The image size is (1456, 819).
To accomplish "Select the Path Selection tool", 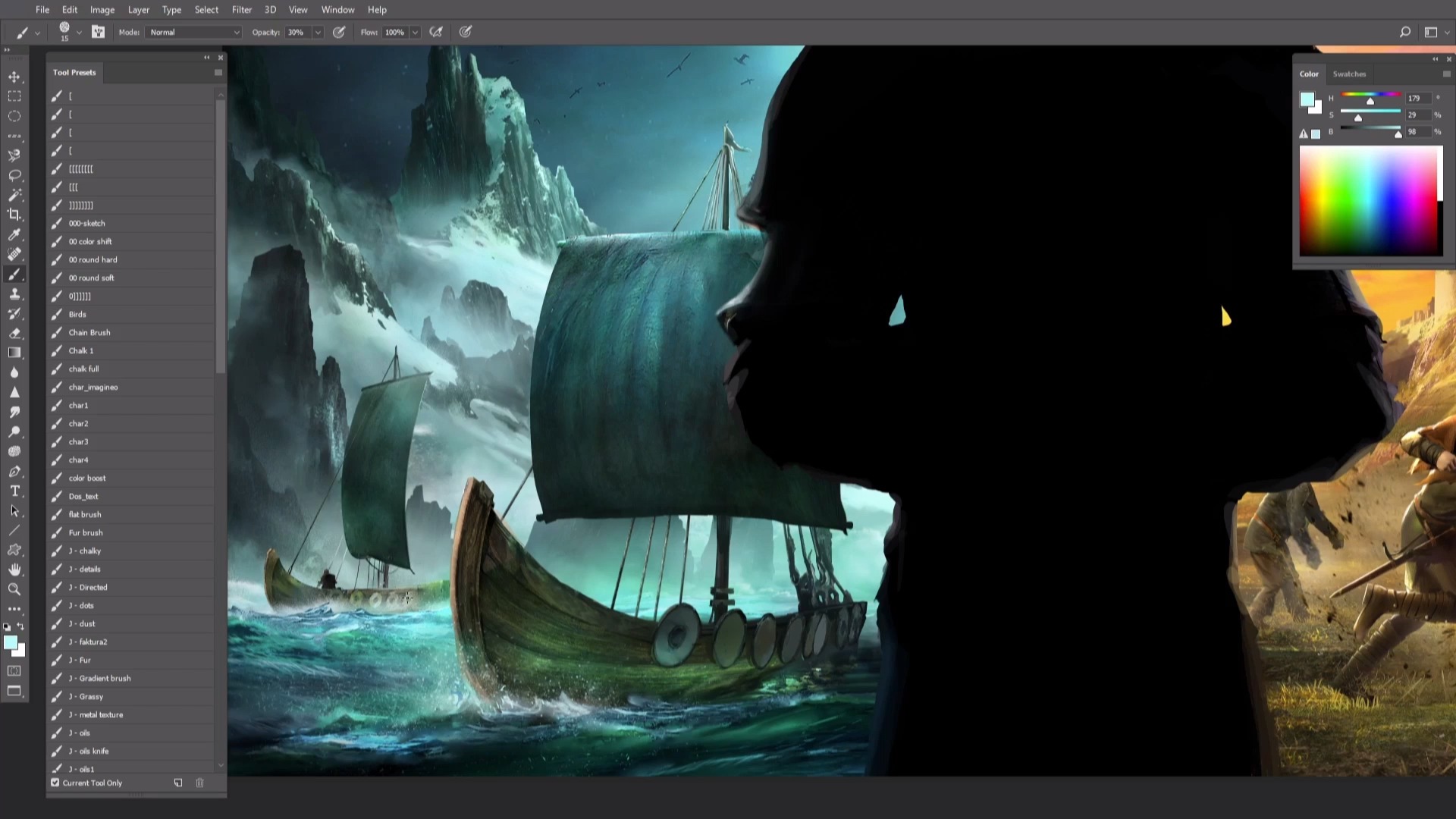I will pyautogui.click(x=14, y=510).
